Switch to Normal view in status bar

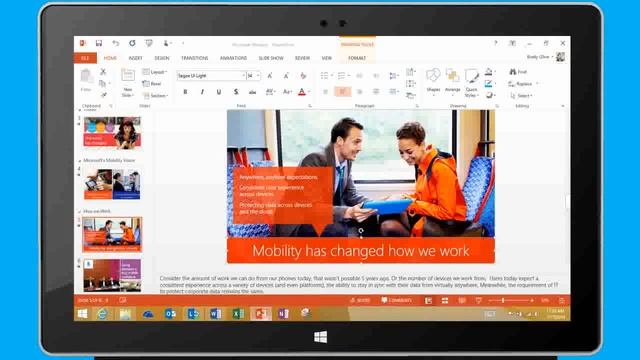point(428,301)
